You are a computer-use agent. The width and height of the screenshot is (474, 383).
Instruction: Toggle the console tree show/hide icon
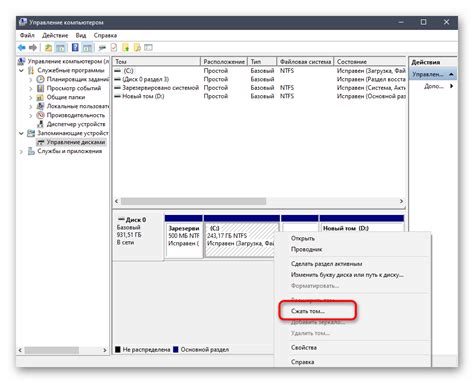61,48
